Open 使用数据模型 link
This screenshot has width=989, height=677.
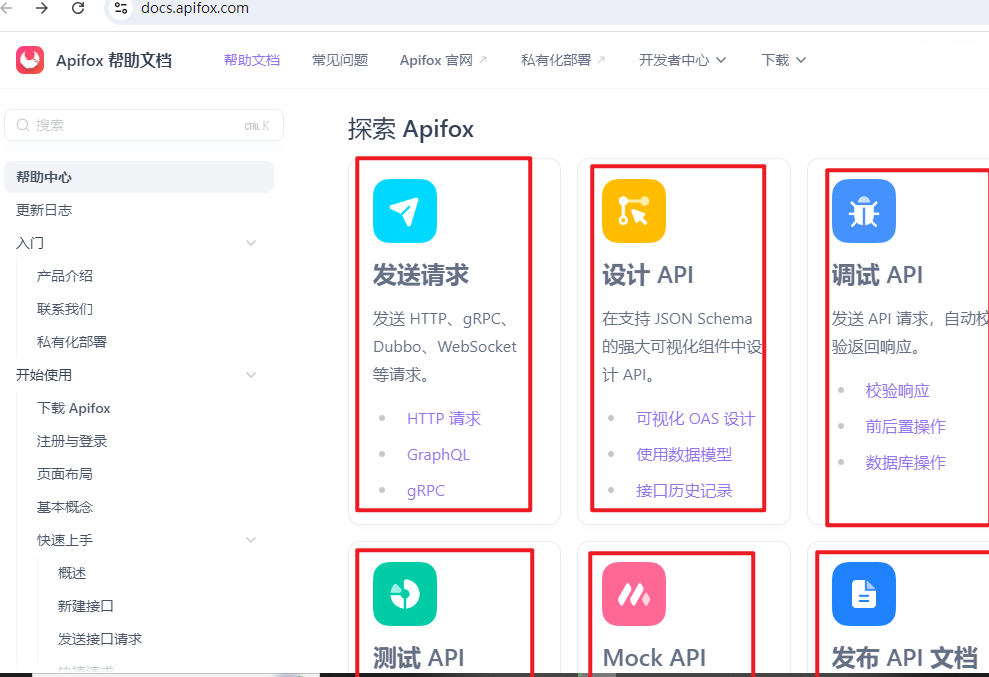point(684,455)
